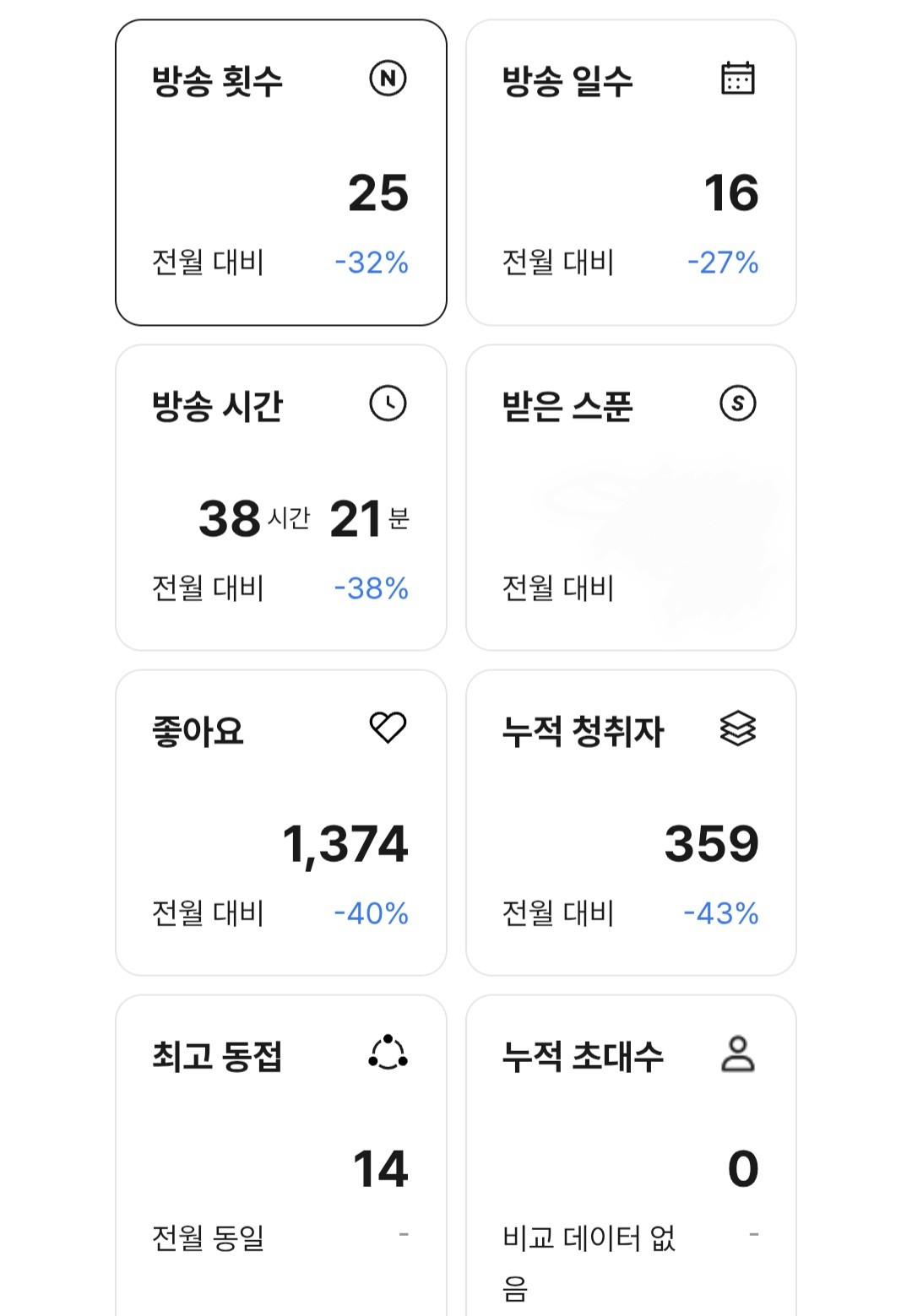Click the -40% change on 좋아요
Screen dimensions: 912x1316
(372, 913)
